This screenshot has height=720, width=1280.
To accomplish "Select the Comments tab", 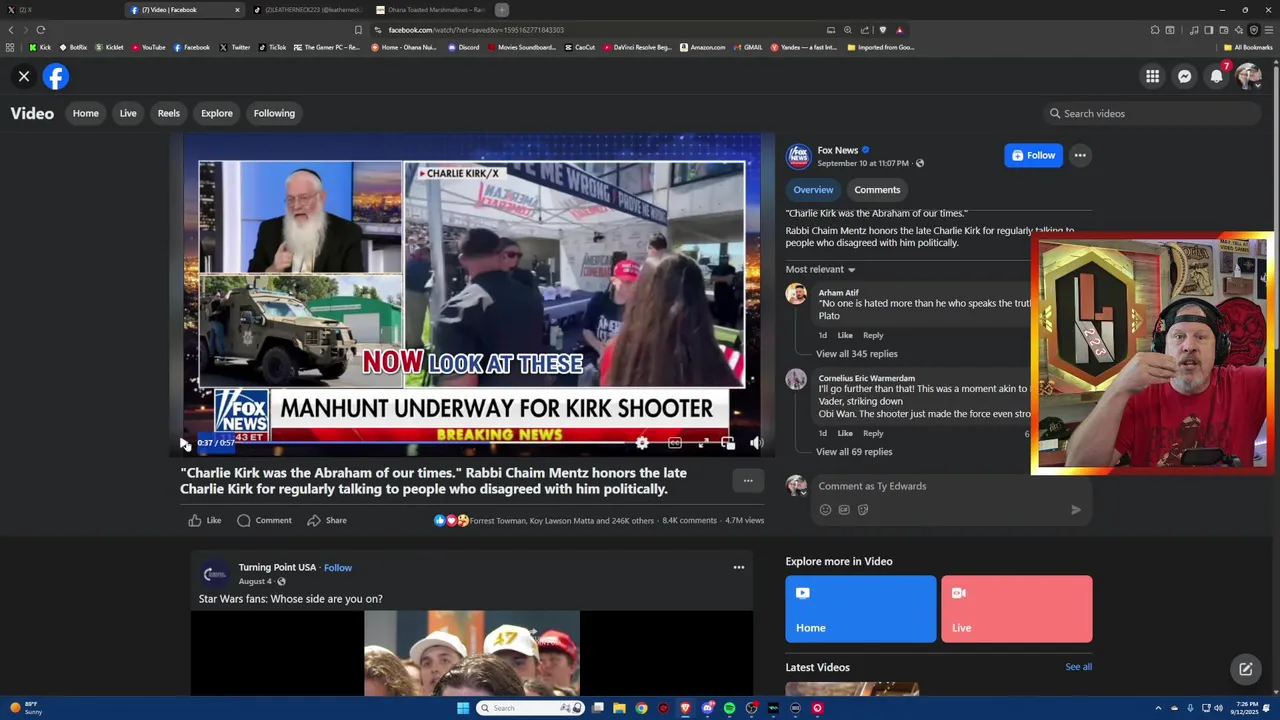I will (x=877, y=190).
